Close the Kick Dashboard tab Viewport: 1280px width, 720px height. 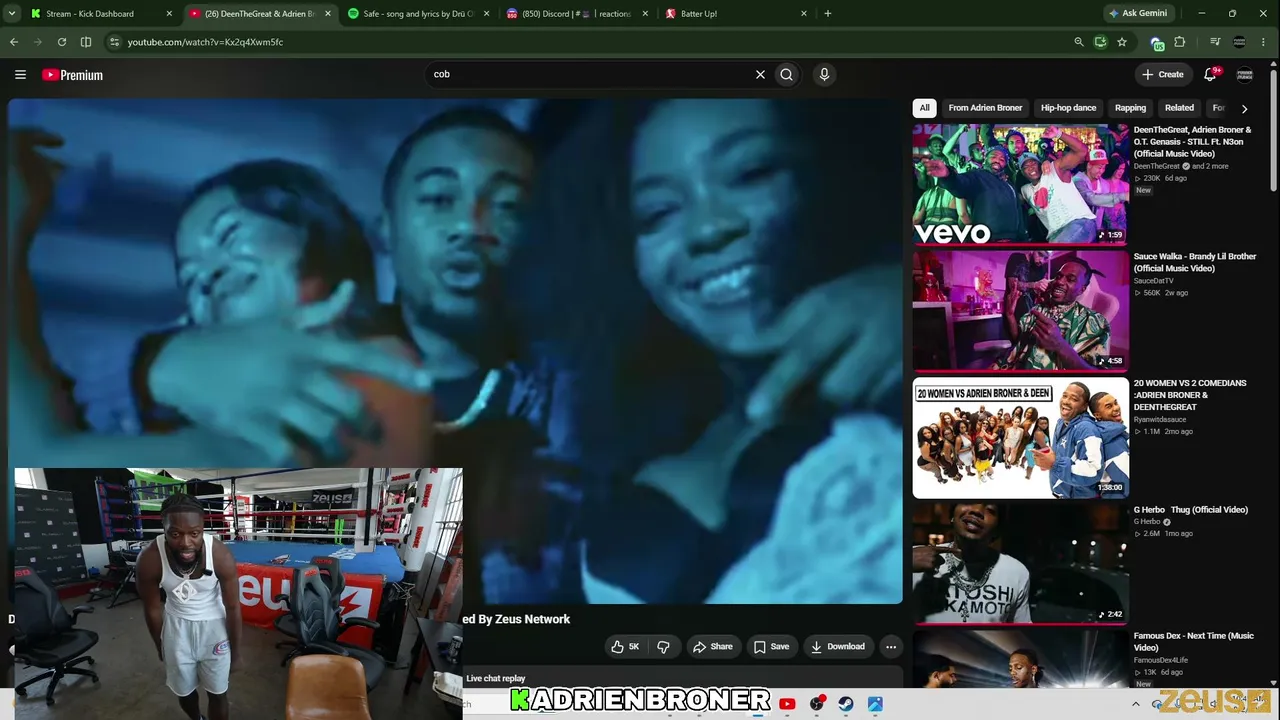pos(169,14)
